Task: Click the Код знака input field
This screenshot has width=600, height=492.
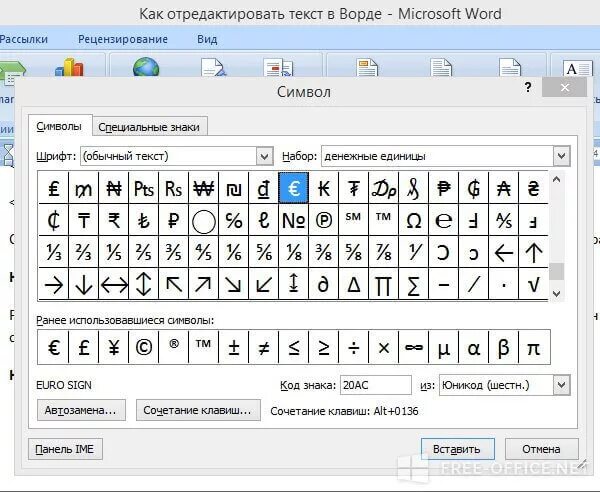Action: coord(375,385)
